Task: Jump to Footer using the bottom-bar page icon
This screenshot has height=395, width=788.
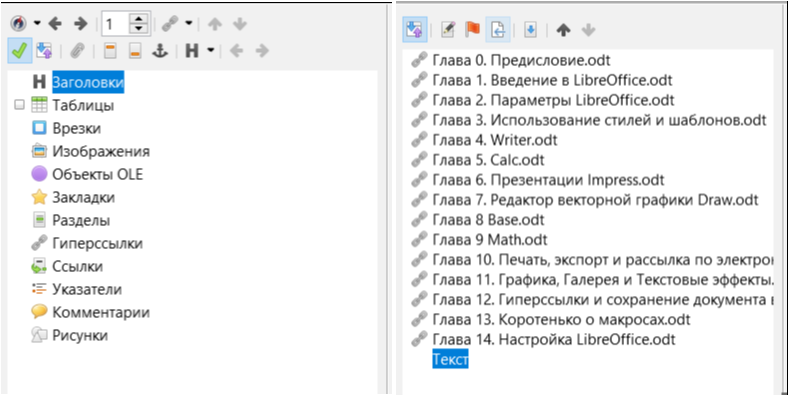Action: click(135, 50)
